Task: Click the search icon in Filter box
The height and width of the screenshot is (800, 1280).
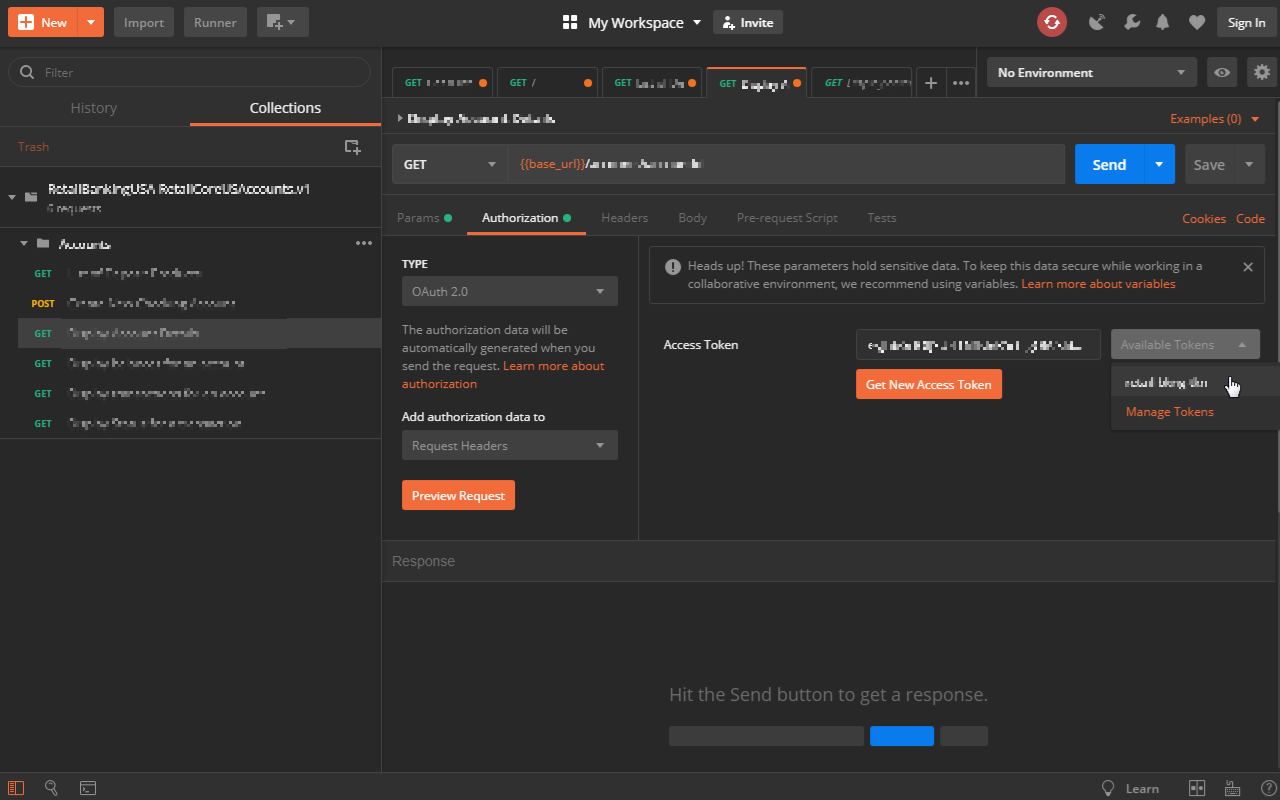Action: tap(27, 72)
